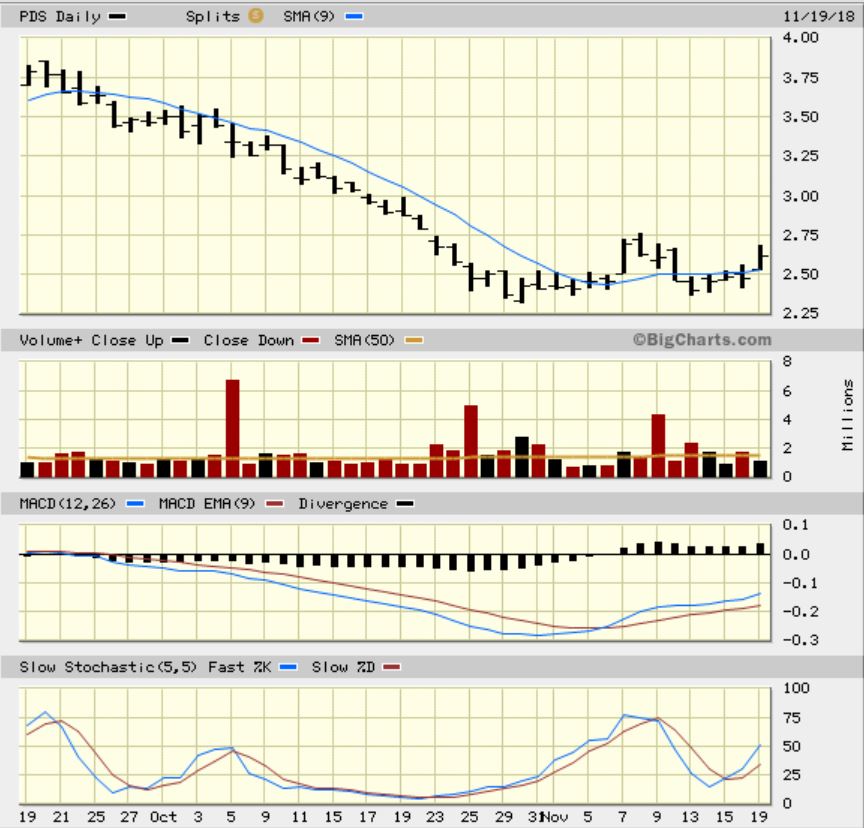
Task: Select the PDS Daily label
Action: tap(60, 17)
